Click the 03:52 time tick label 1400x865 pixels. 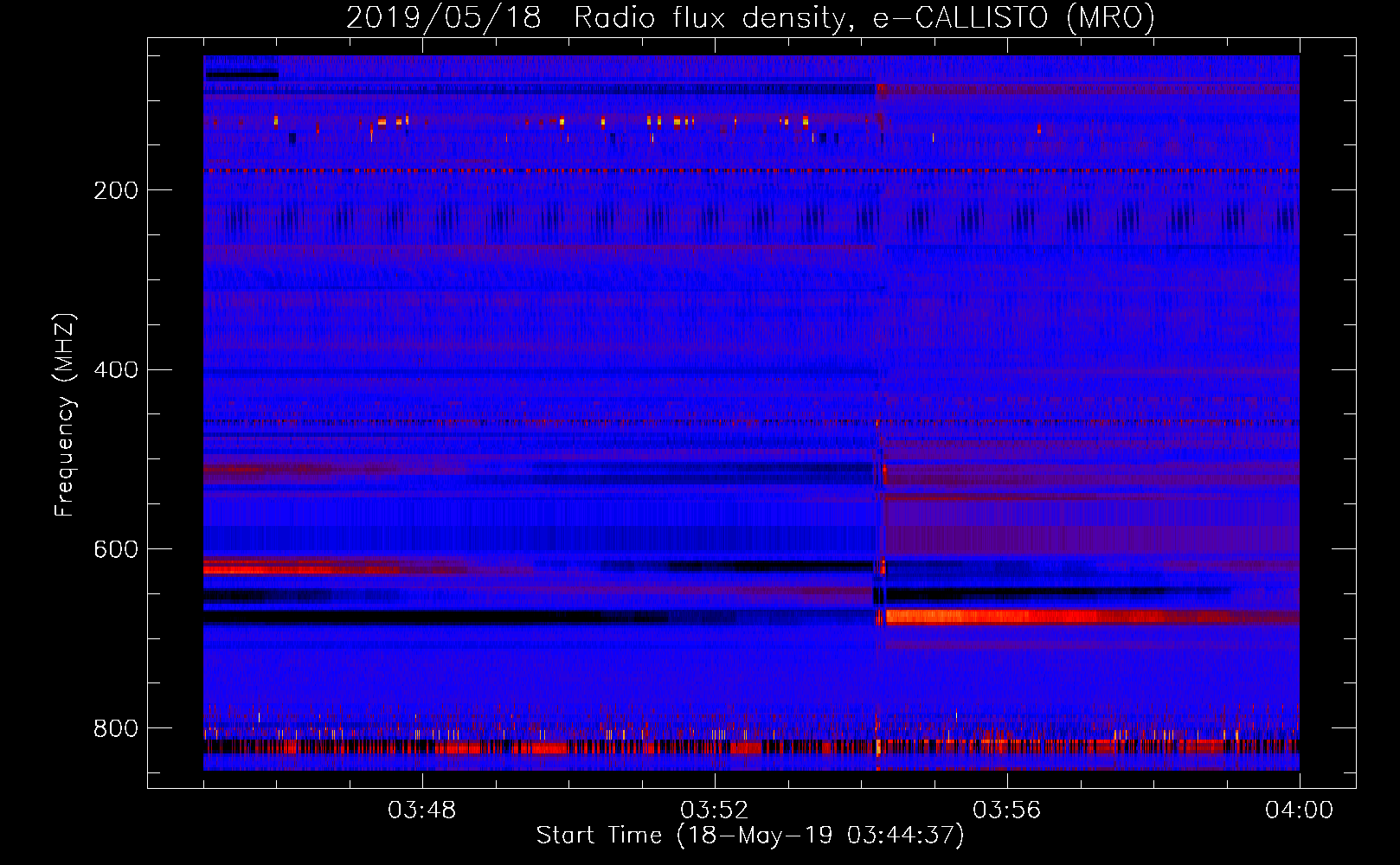coord(715,811)
